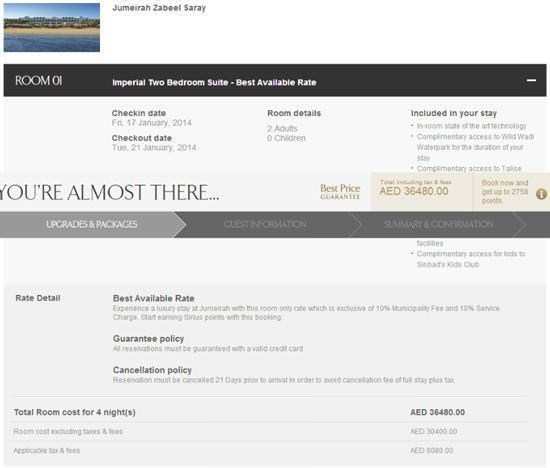This screenshot has height=468, width=550.
Task: Click the Imperial Two Bedroom Suite title
Action: [214, 82]
